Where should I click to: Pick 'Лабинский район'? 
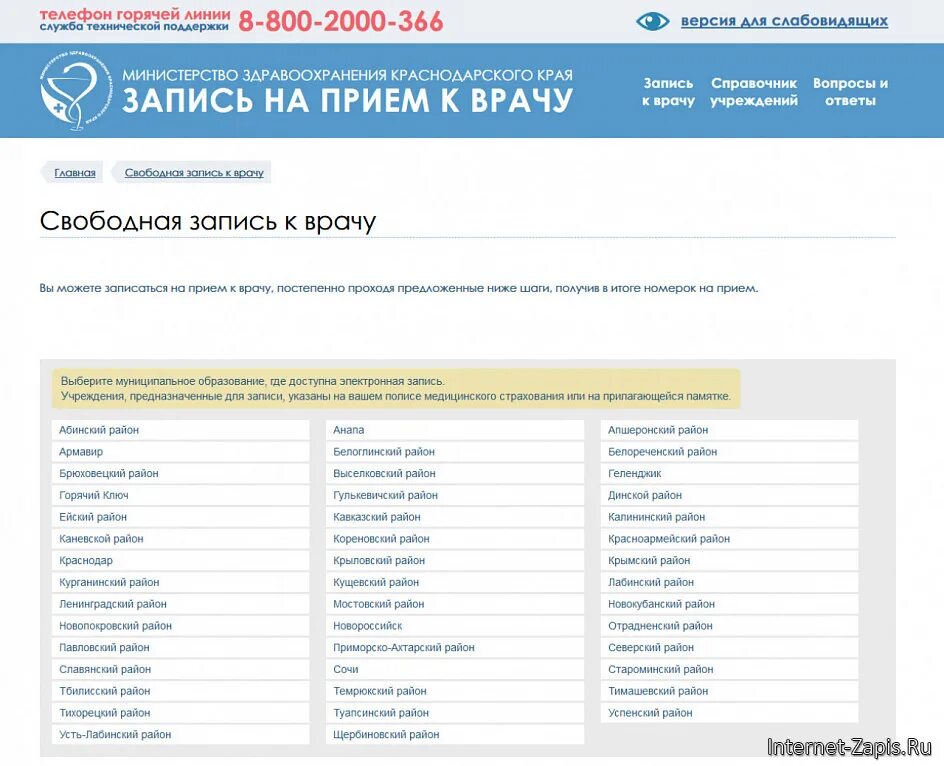click(730, 582)
